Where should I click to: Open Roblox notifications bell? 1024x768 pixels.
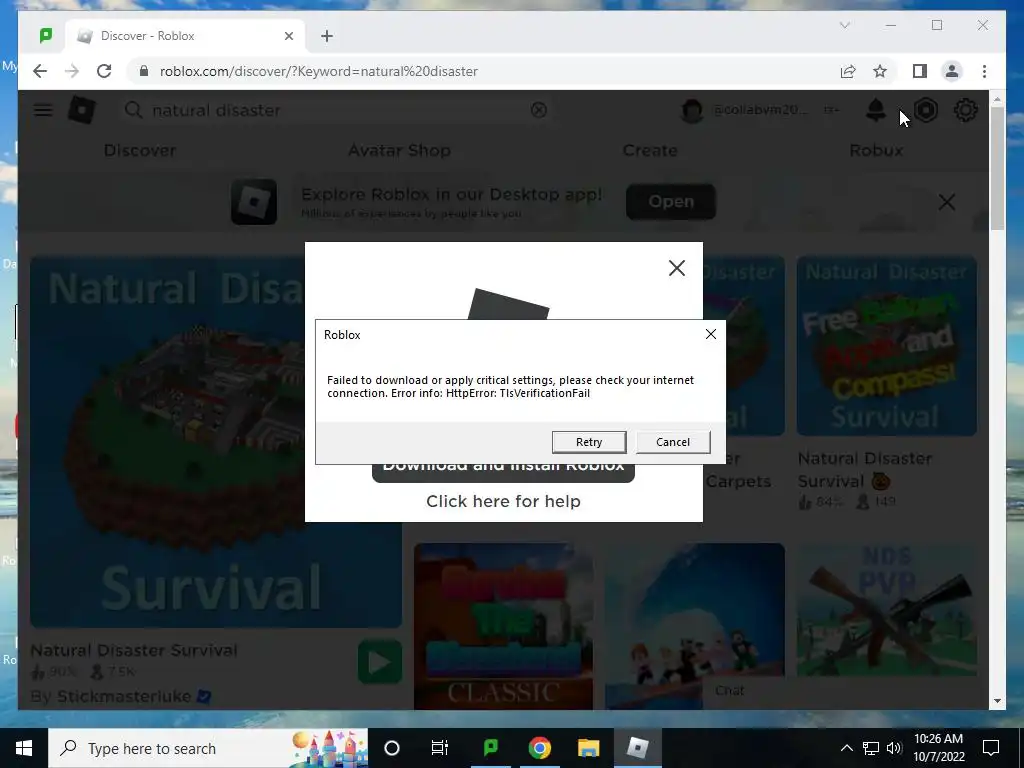[x=876, y=110]
